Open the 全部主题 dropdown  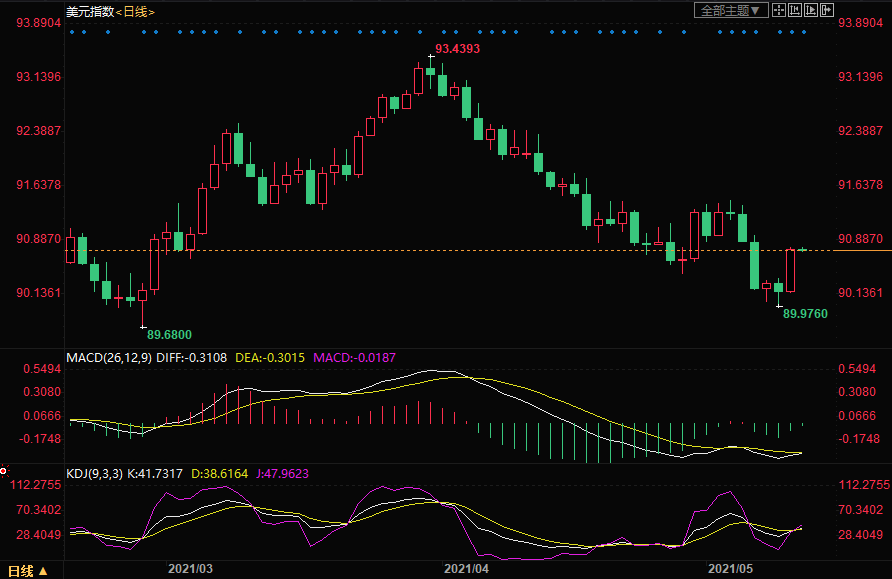coord(731,10)
